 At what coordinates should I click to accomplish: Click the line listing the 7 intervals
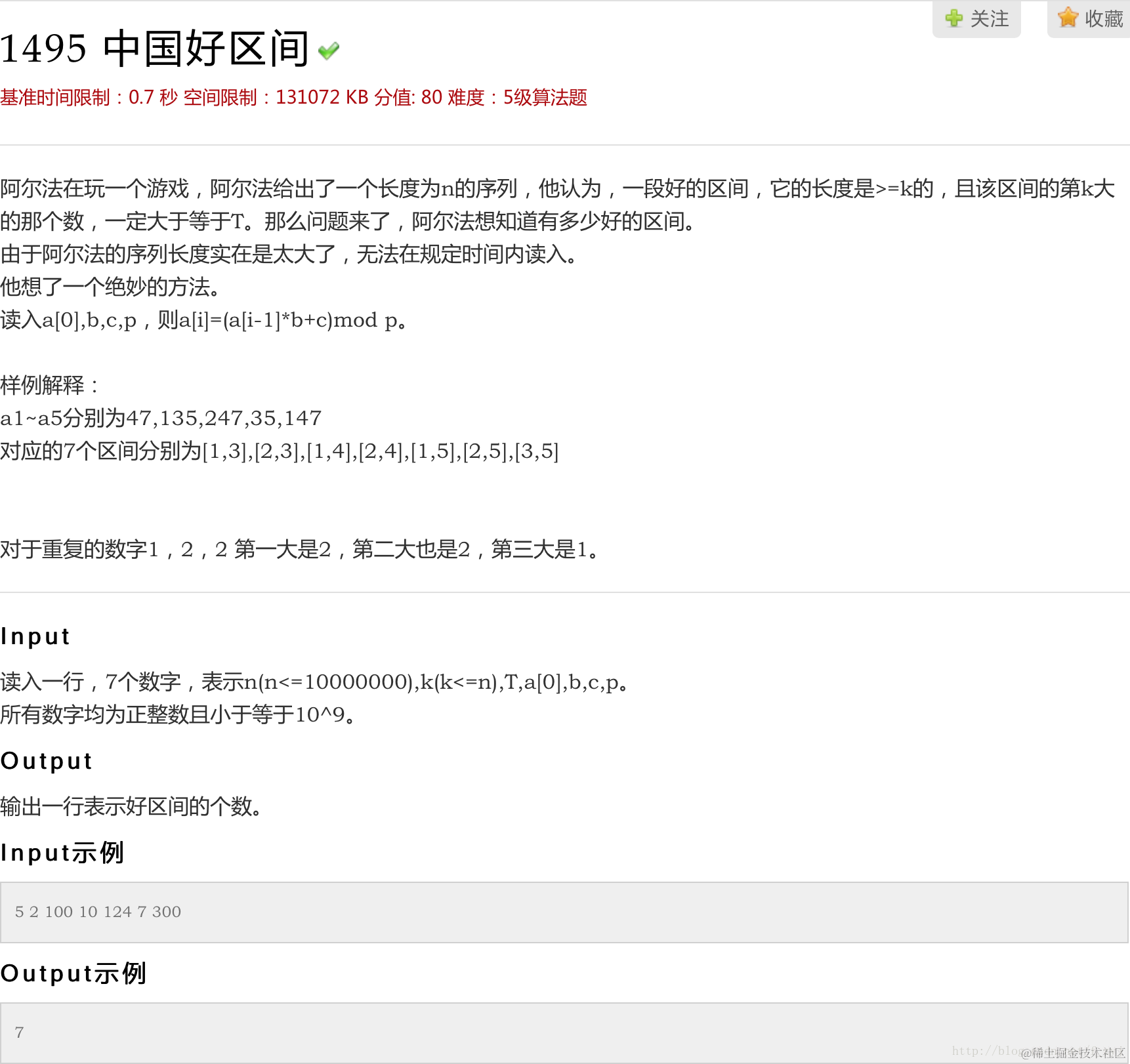click(x=280, y=451)
